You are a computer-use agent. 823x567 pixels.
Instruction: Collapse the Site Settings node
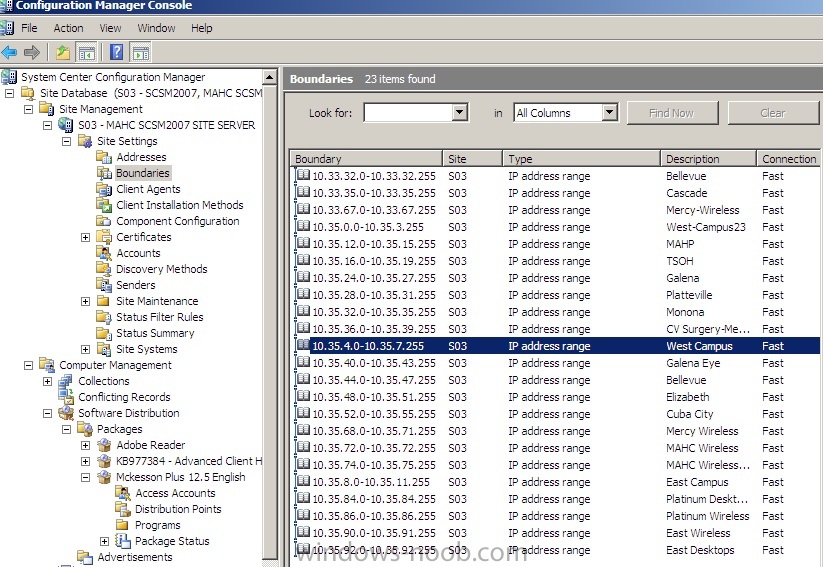tap(67, 141)
